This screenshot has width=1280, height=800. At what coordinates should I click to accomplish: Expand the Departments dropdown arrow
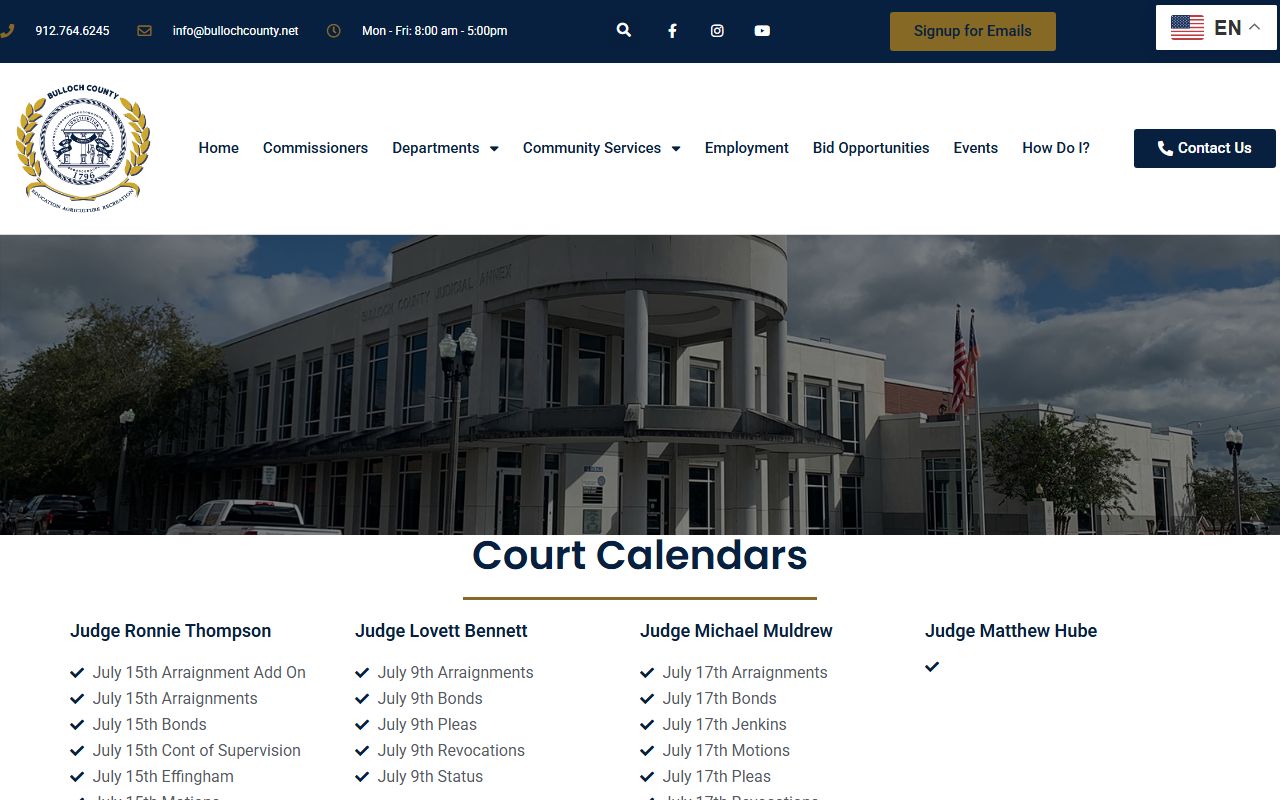(x=494, y=149)
